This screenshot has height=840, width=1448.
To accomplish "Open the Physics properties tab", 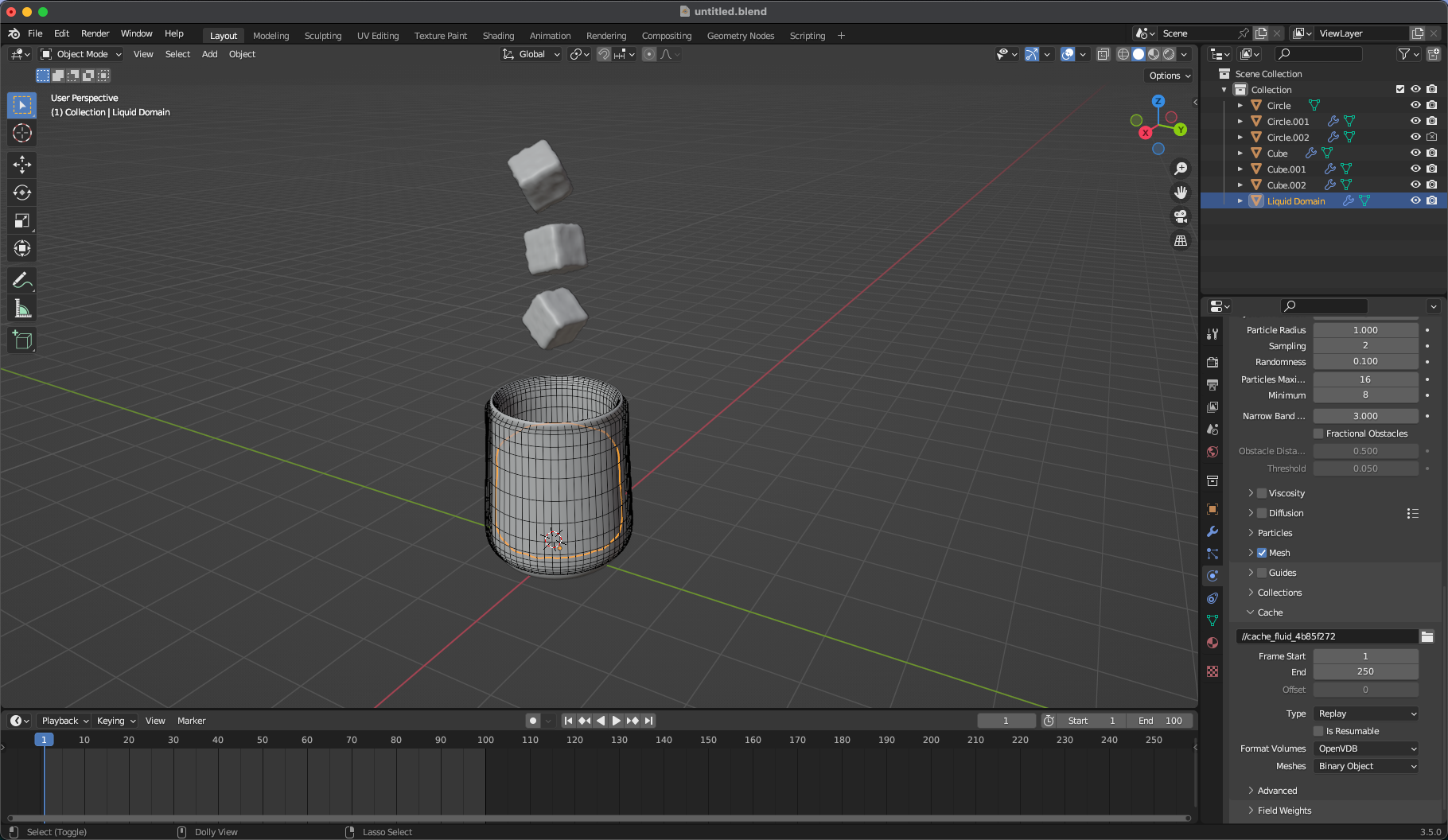I will [x=1213, y=576].
